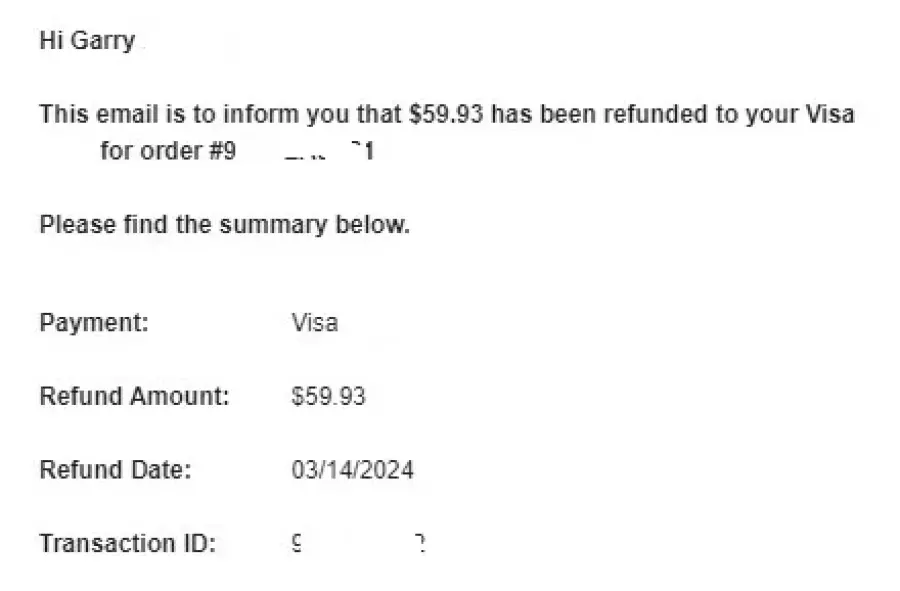Click the 'Hi Garry' greeting text
This screenshot has height=591, width=900.
coord(87,41)
